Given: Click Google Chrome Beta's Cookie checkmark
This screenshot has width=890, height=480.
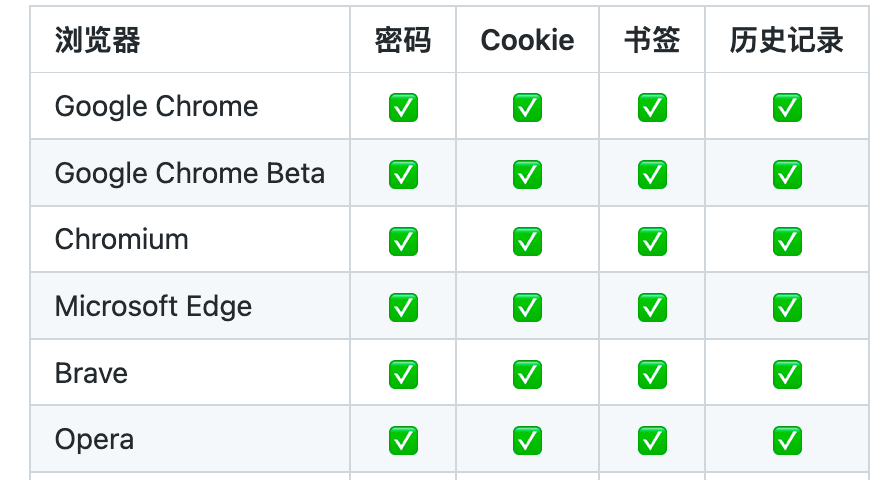Looking at the screenshot, I should pos(527,174).
